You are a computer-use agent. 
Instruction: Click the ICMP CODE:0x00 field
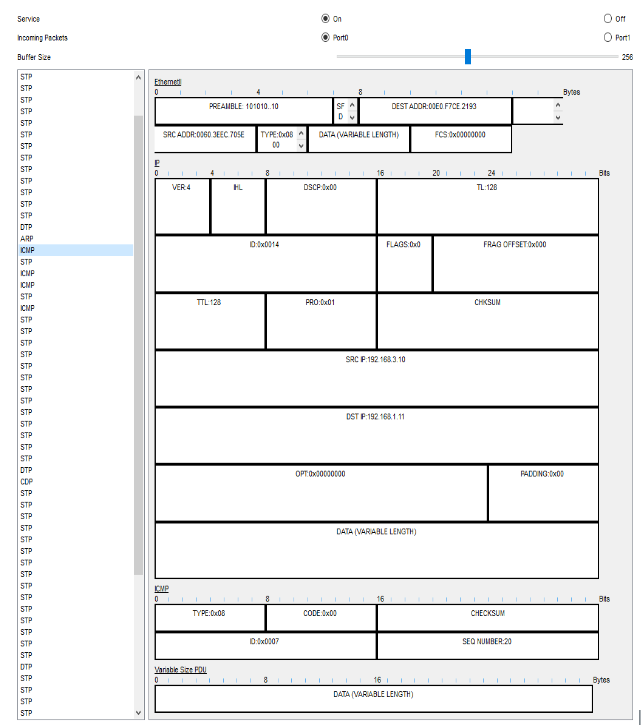(321, 618)
